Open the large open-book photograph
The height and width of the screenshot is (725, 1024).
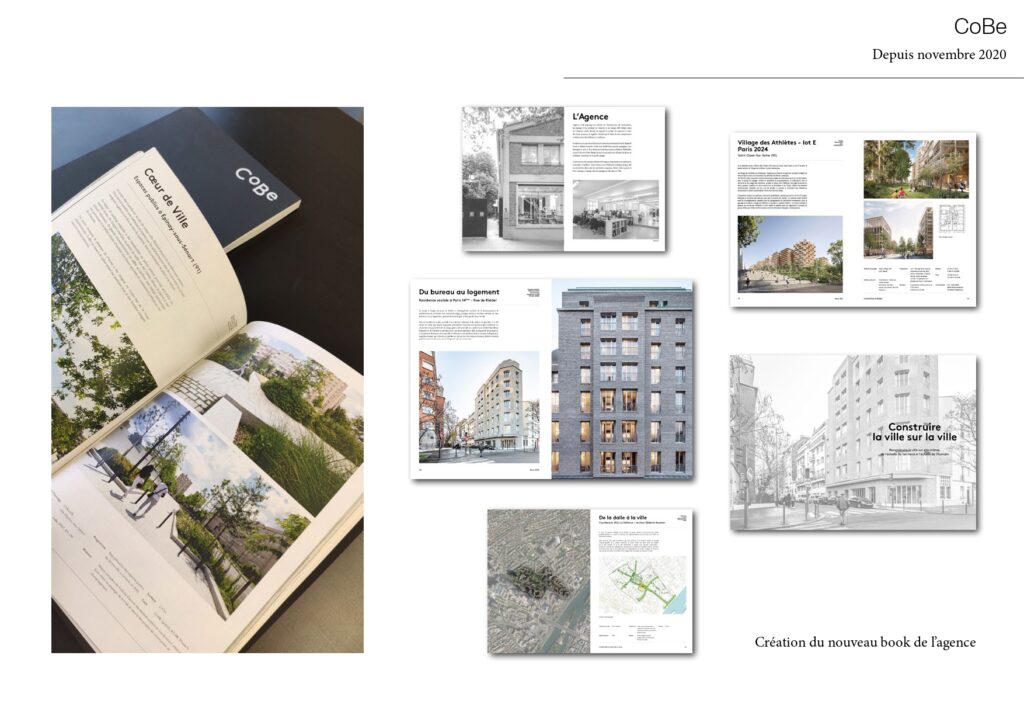click(207, 380)
